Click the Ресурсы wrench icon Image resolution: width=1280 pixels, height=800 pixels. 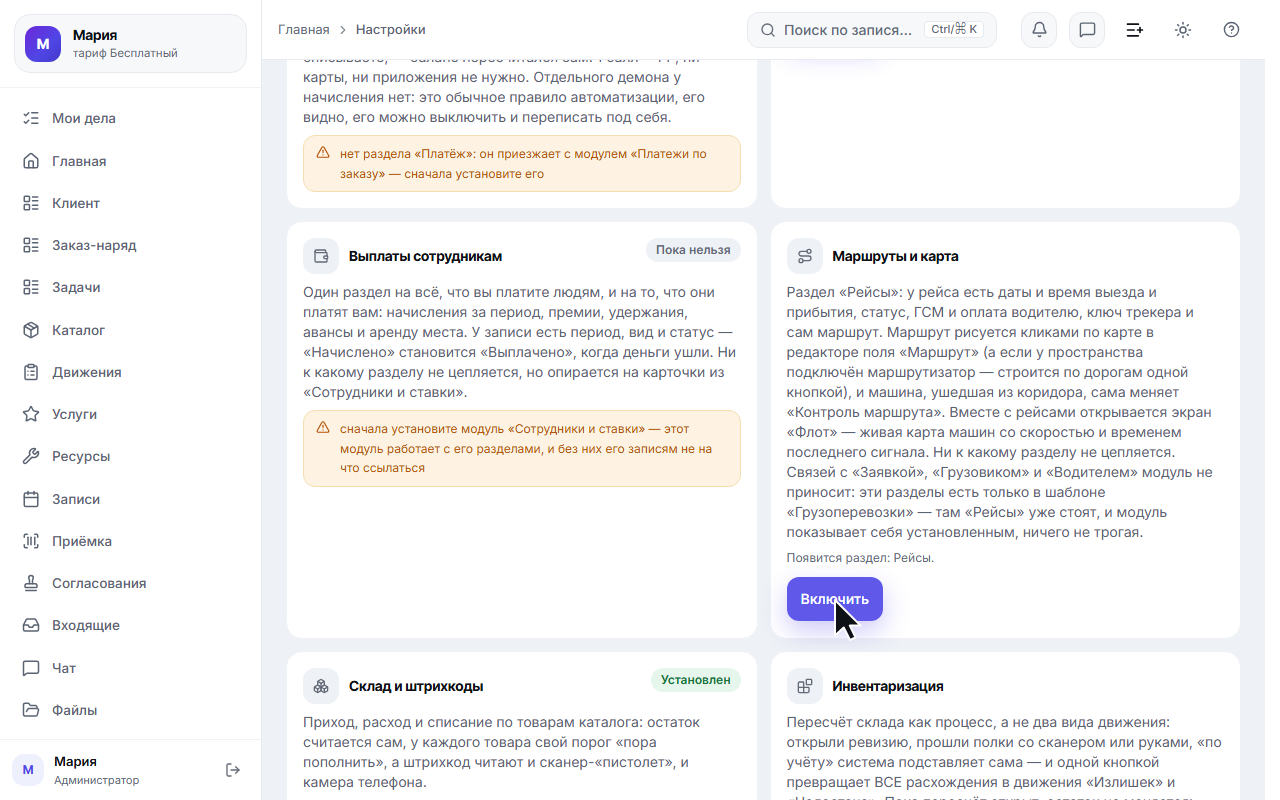pos(31,456)
